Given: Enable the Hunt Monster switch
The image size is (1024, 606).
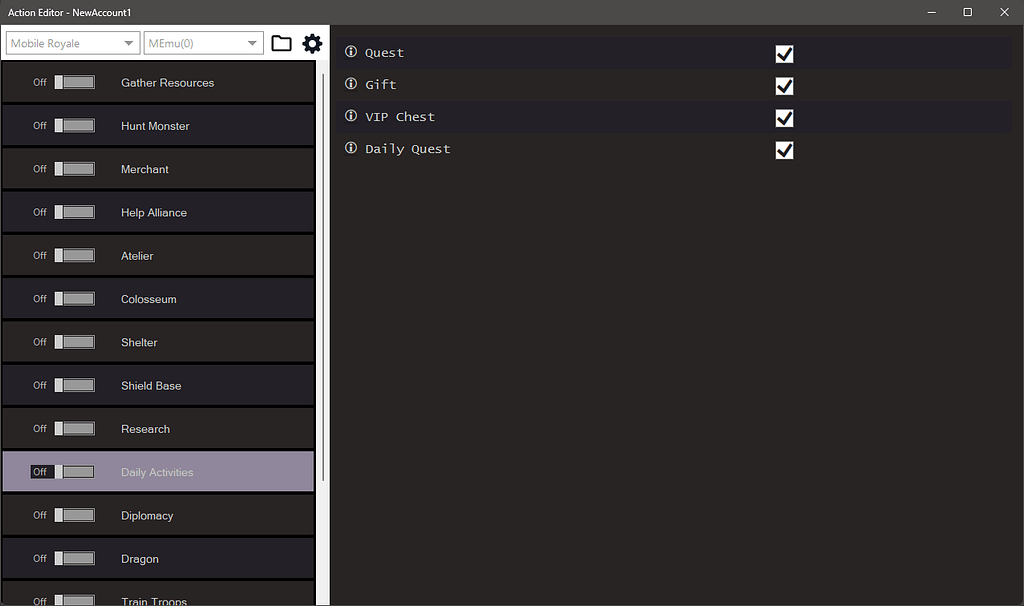Looking at the screenshot, I should pyautogui.click(x=74, y=126).
